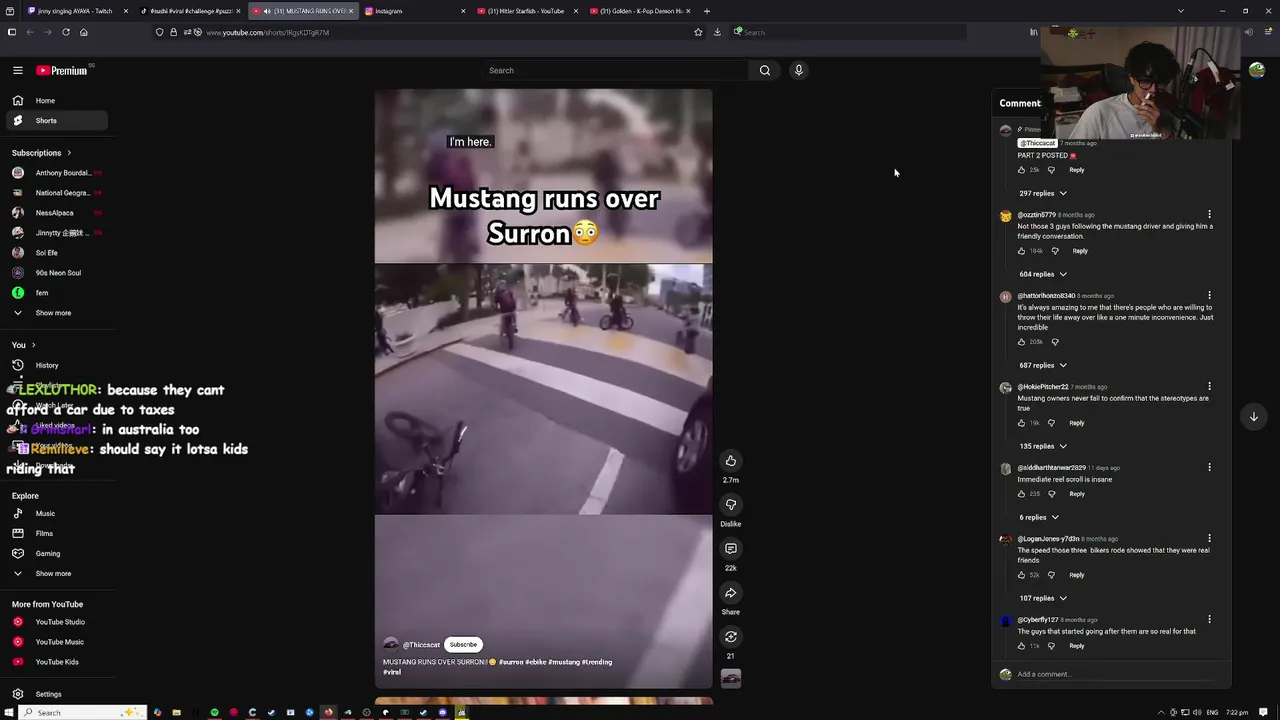Open More options on @ozztin5779 comment
This screenshot has height=720, width=1280.
click(1209, 214)
